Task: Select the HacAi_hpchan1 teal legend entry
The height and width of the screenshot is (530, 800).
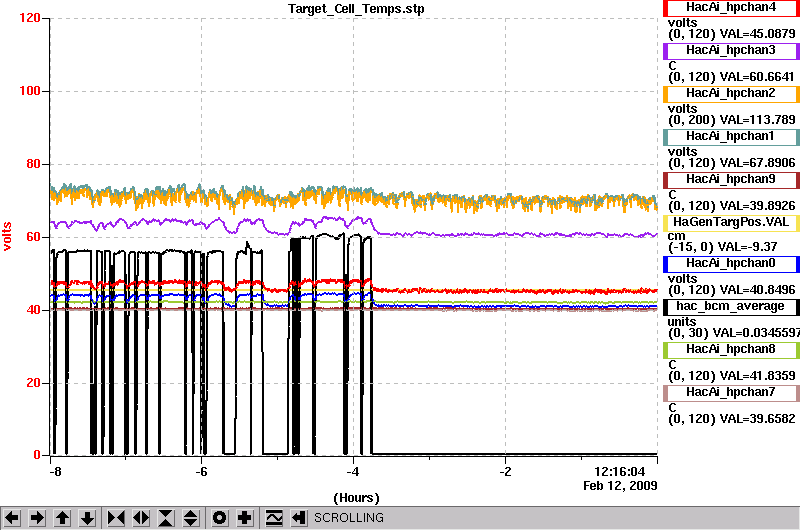Action: pos(731,137)
